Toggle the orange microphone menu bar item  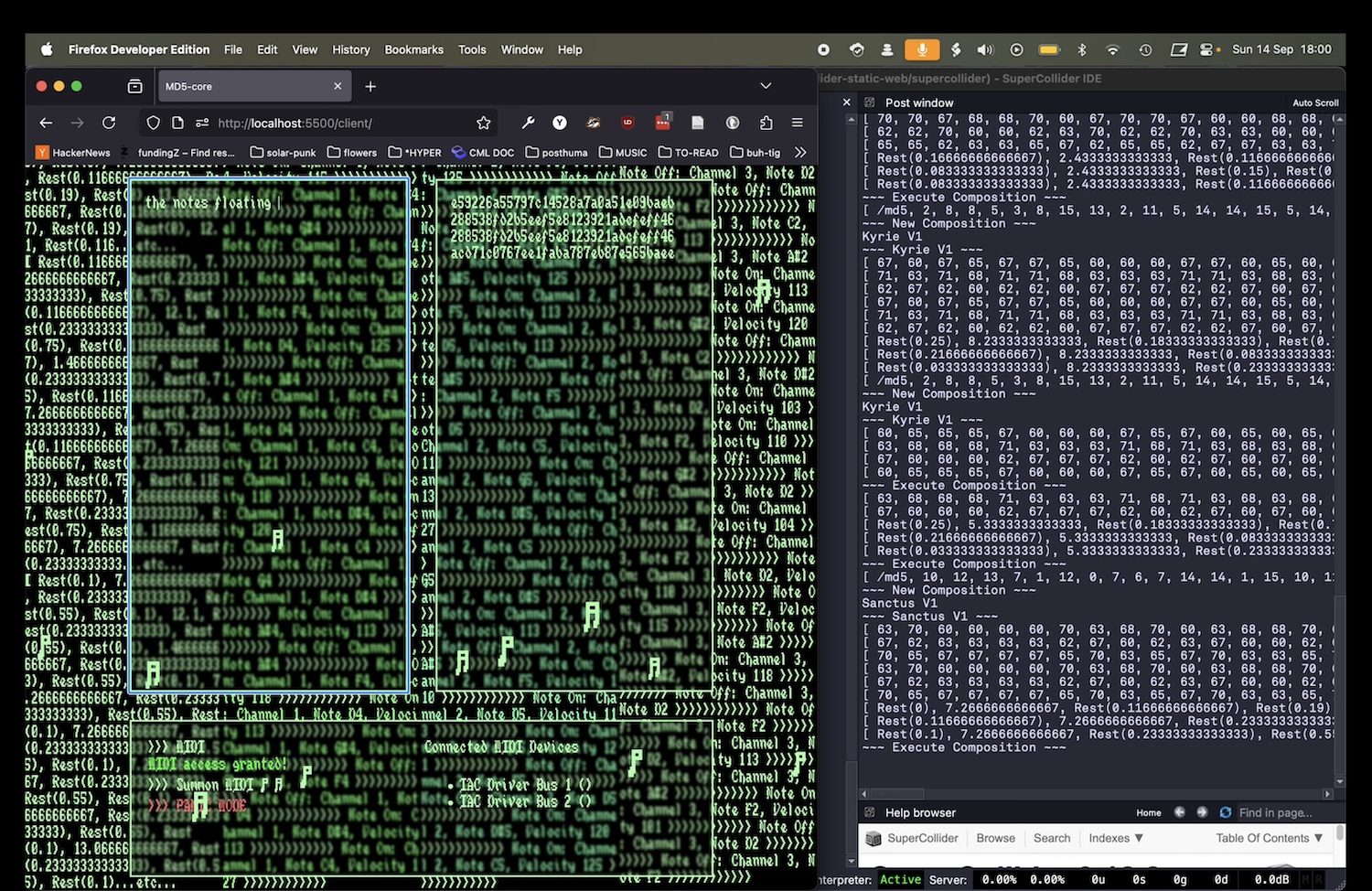(x=922, y=49)
